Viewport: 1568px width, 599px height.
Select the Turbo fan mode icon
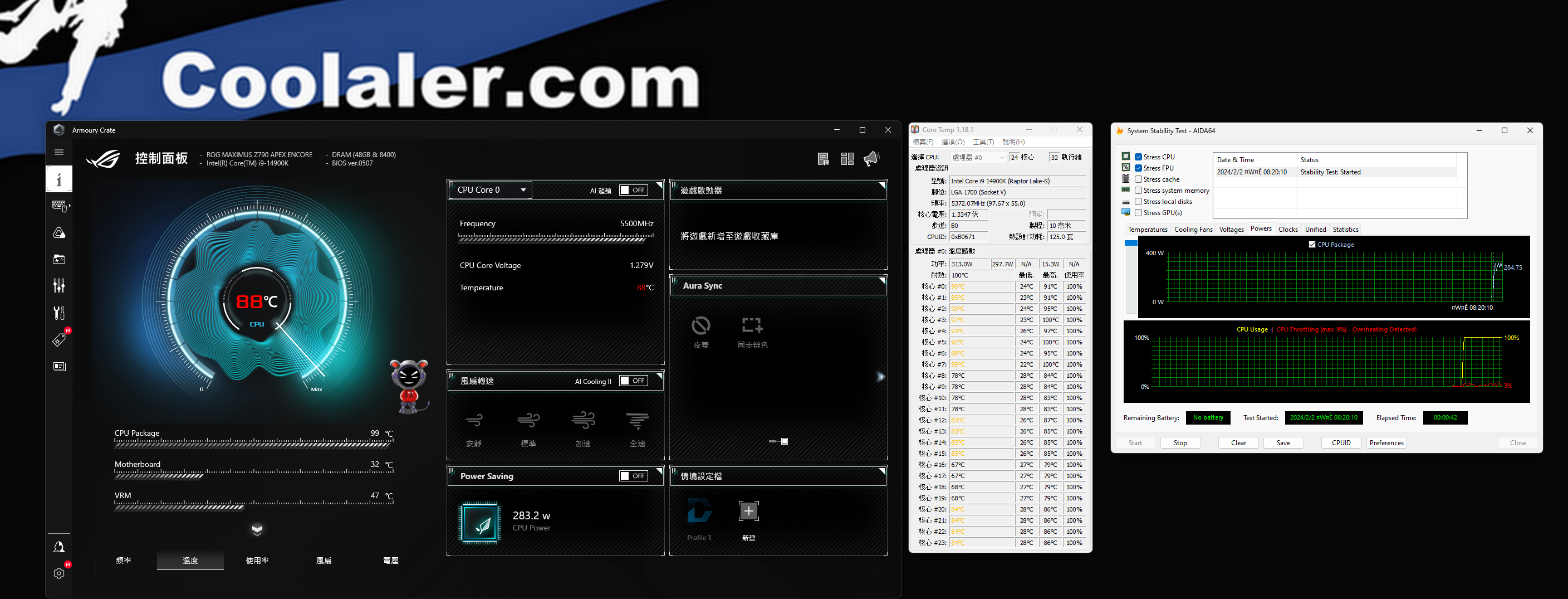pos(583,421)
